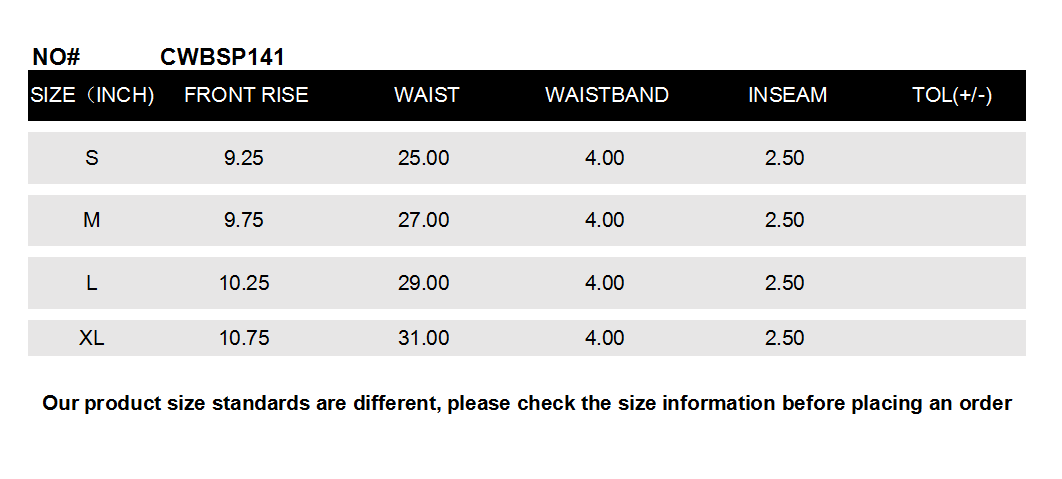Click the INSEAM column header

click(787, 95)
